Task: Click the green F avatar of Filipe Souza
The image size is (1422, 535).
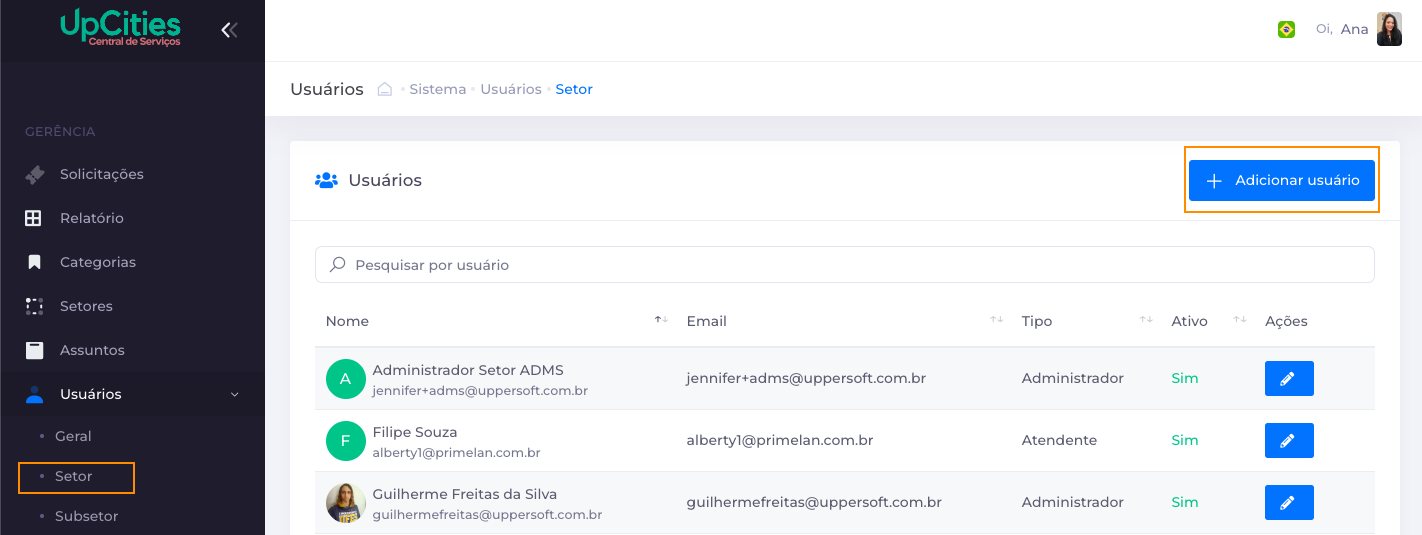Action: pos(346,441)
